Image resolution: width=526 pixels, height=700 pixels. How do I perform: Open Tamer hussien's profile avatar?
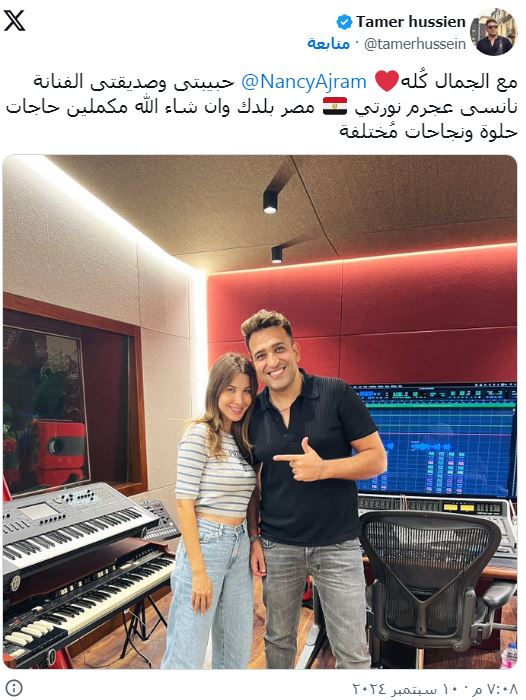click(x=494, y=32)
